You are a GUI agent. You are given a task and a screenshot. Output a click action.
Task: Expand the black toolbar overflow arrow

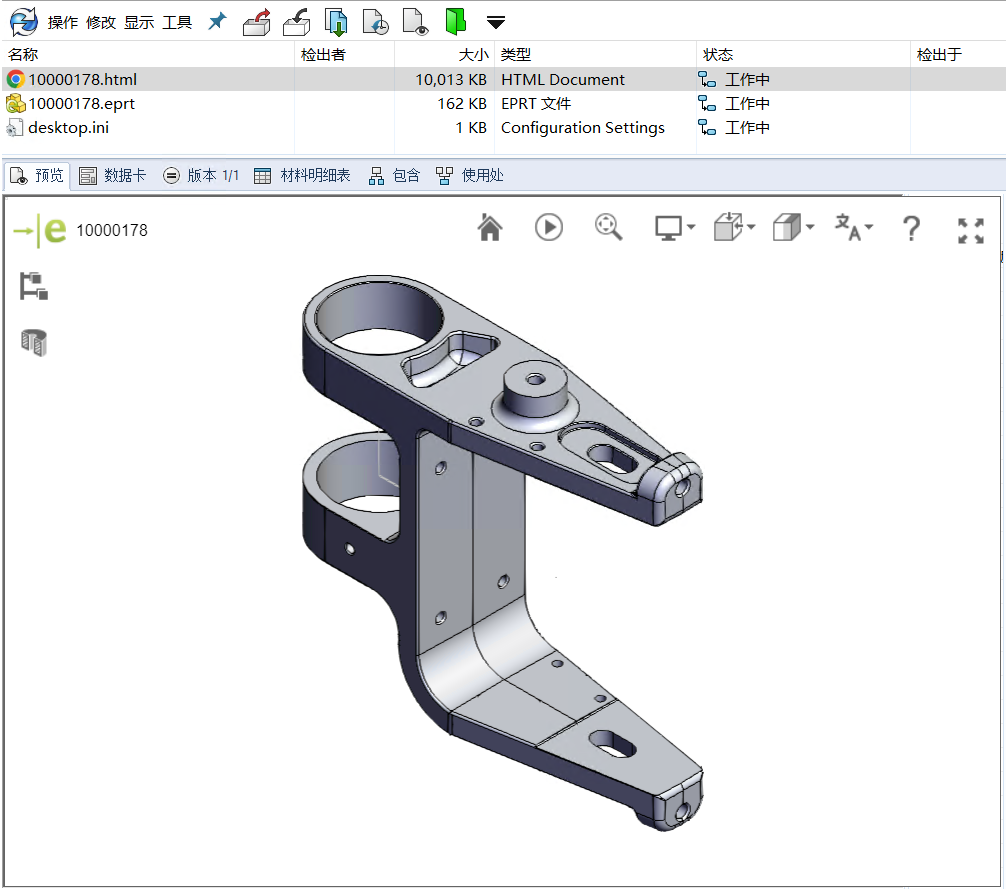[x=495, y=22]
